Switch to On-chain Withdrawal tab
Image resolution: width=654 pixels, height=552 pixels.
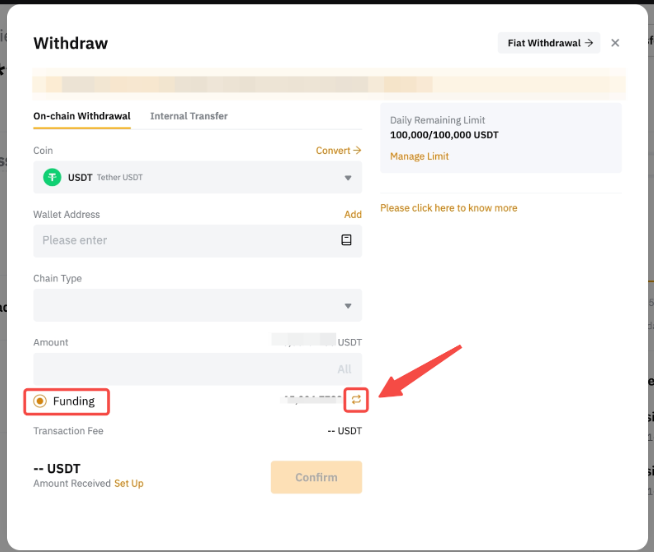[x=82, y=116]
